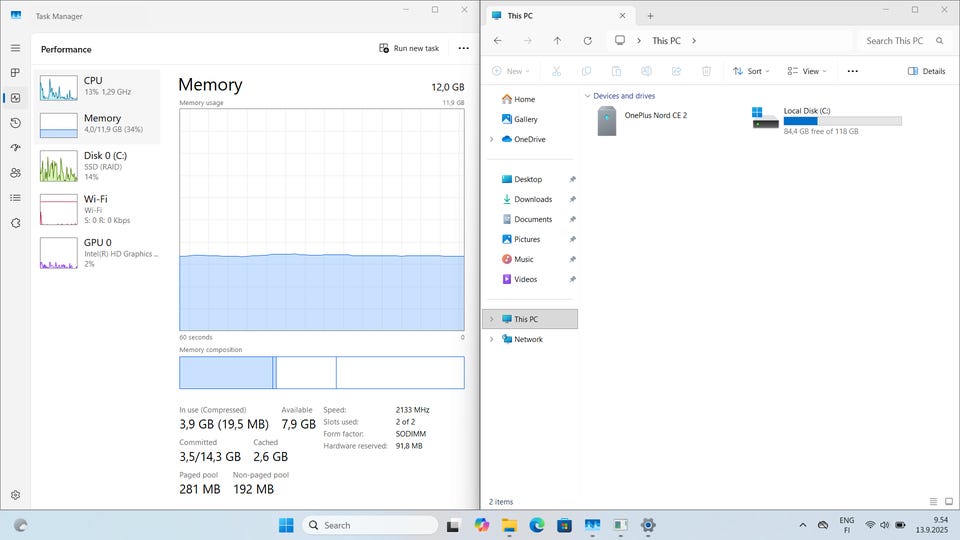Go to Startup apps page
This screenshot has height=540, width=960.
pos(15,148)
